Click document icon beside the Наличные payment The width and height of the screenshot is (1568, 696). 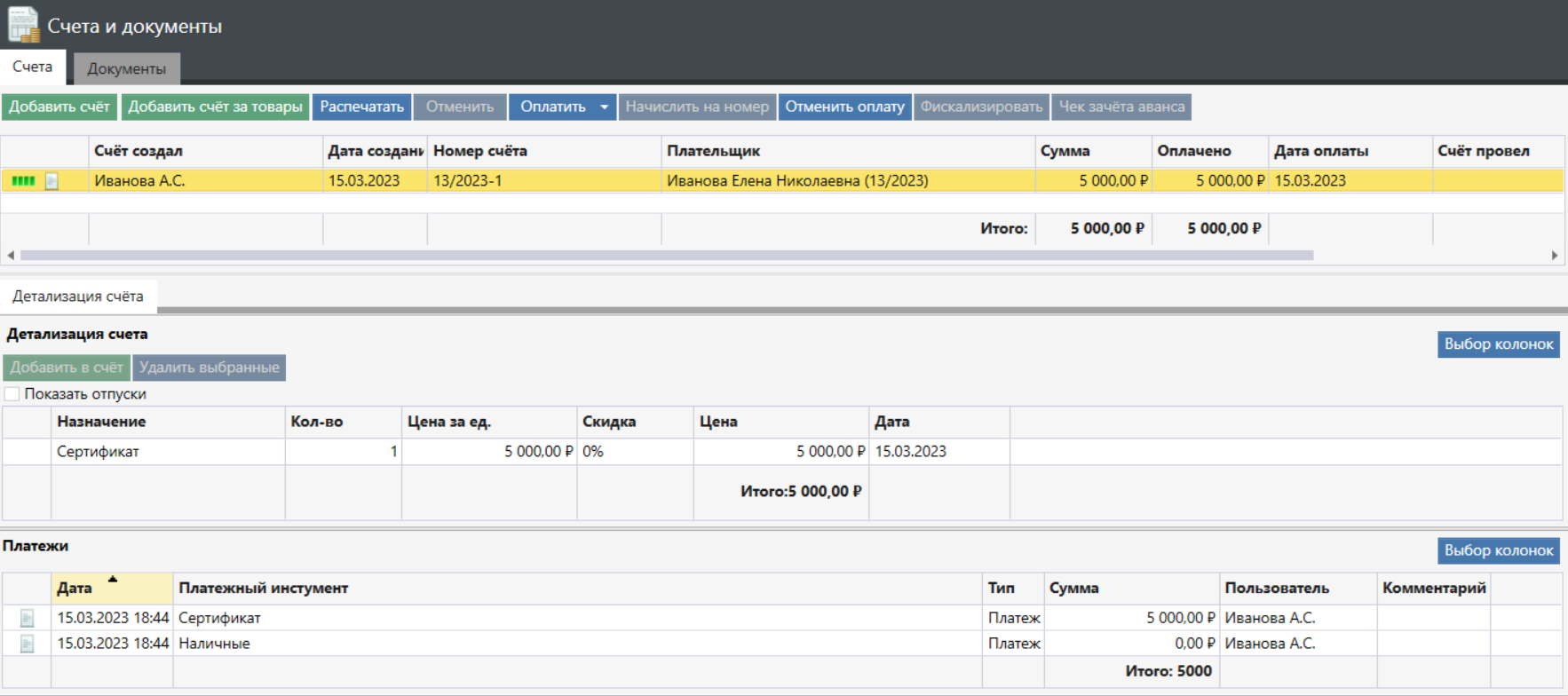pos(27,644)
